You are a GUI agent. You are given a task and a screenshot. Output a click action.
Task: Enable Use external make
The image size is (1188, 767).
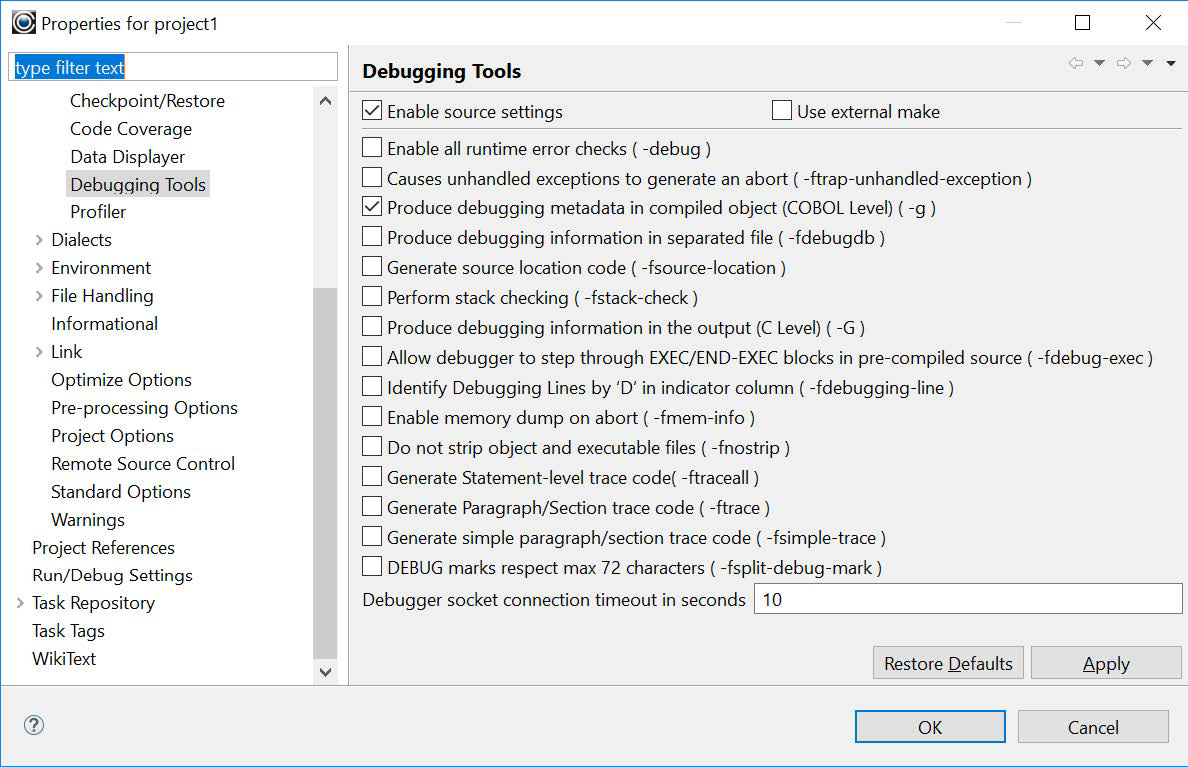point(781,112)
